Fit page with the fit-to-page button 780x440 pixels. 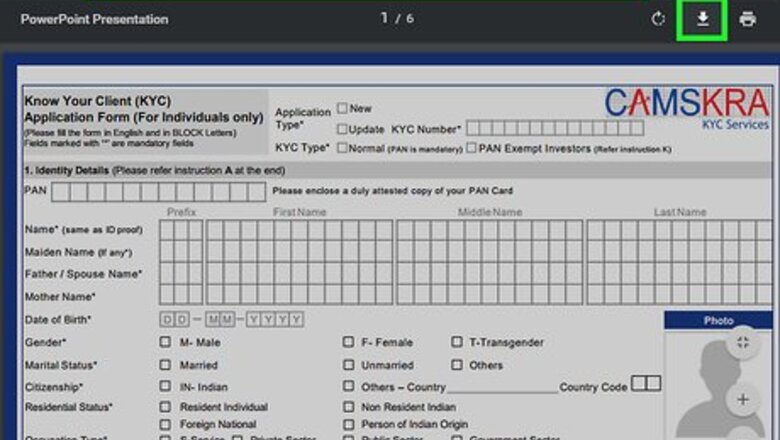742,342
